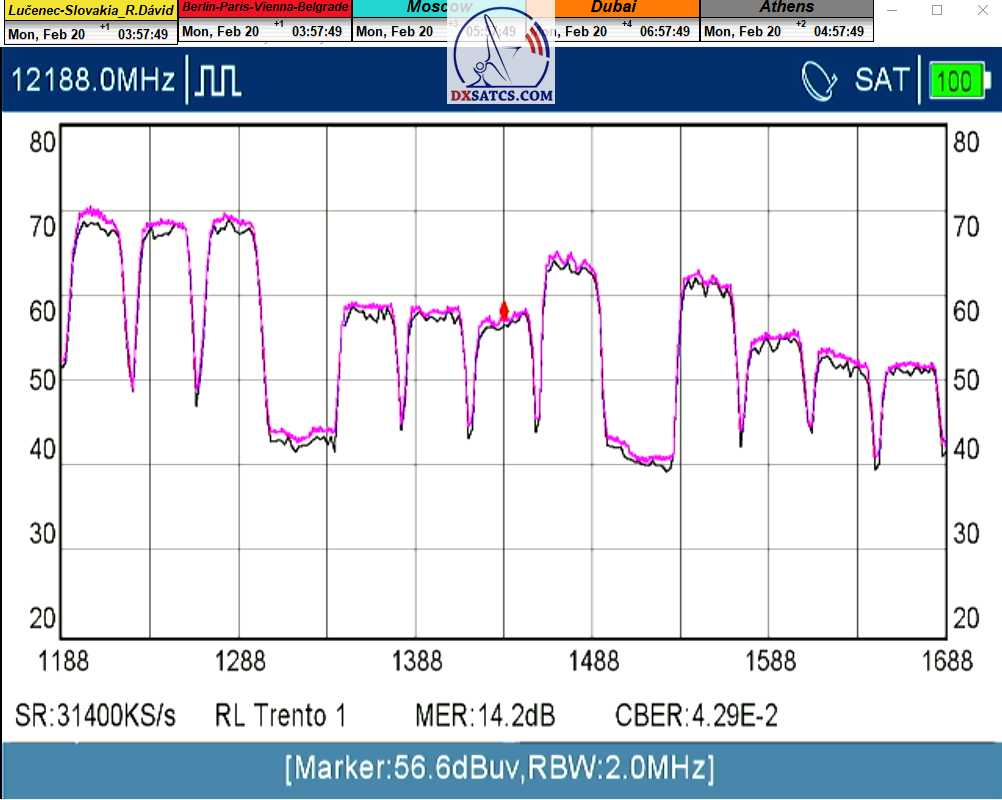Click the MER:14.2dB reading
This screenshot has width=1002, height=800.
click(485, 716)
